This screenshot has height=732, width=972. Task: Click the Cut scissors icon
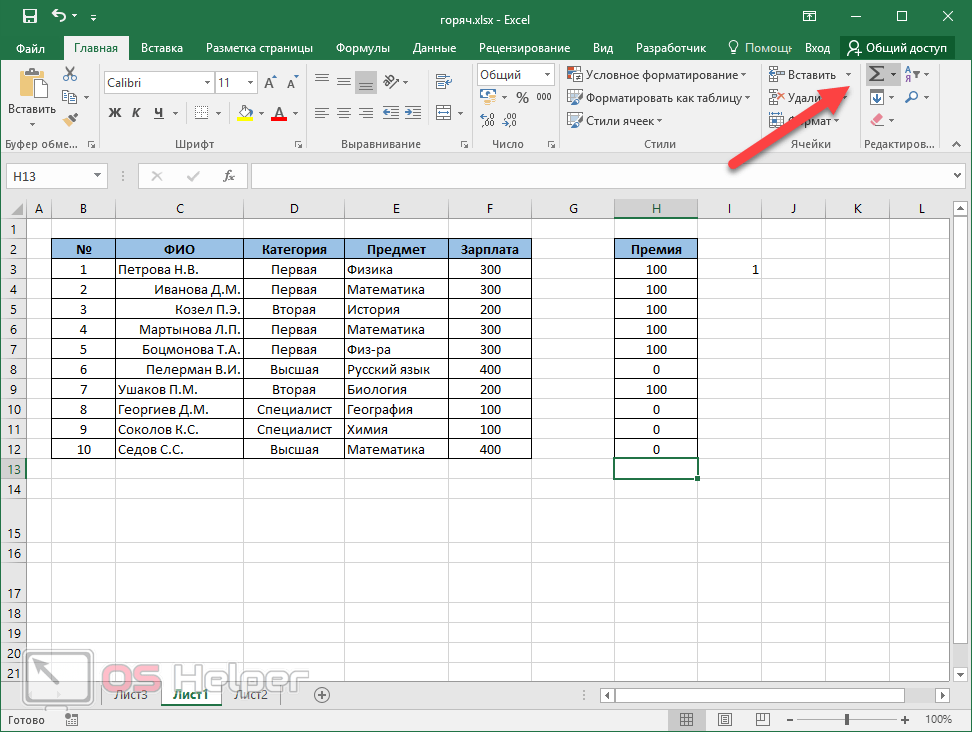click(70, 74)
